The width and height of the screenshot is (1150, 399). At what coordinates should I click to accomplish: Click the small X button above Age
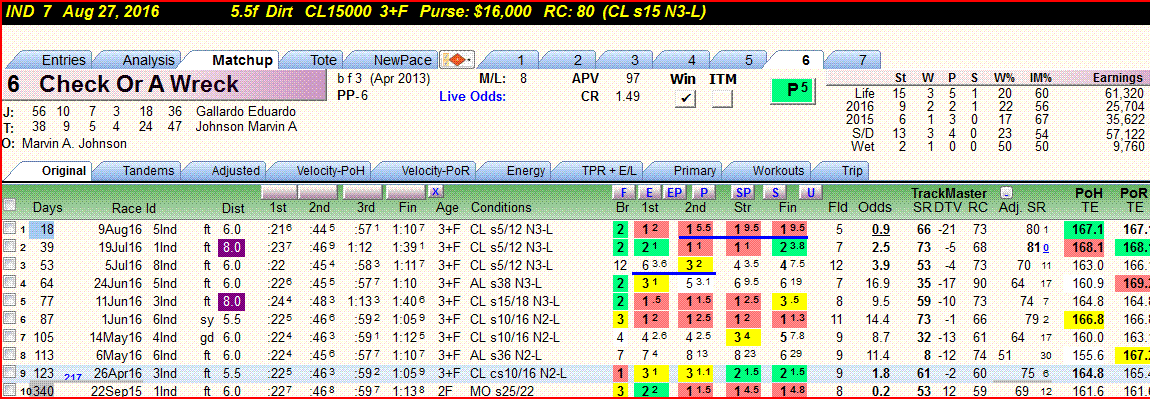(x=437, y=191)
